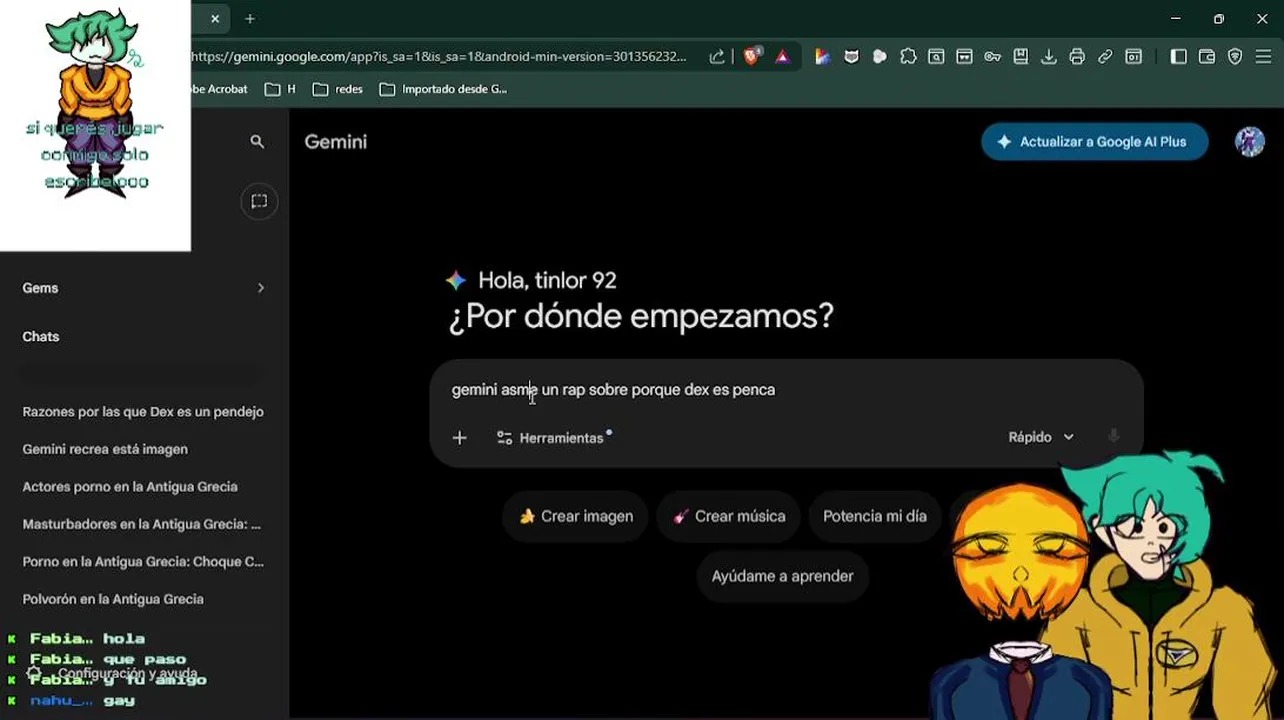Screen dimensions: 1284x720
Task: Click the 'Ayúdame a aprender' suggestion chip
Action: 782,576
